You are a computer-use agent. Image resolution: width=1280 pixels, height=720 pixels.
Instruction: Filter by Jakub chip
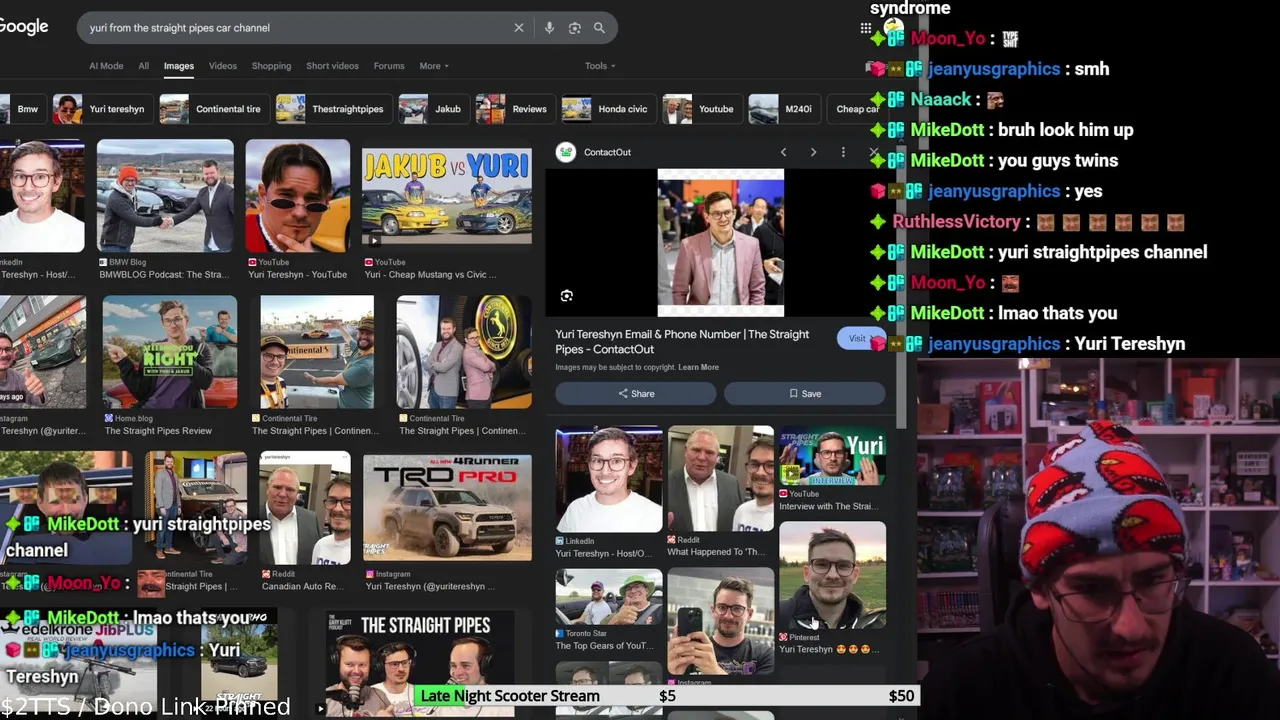pyautogui.click(x=432, y=109)
